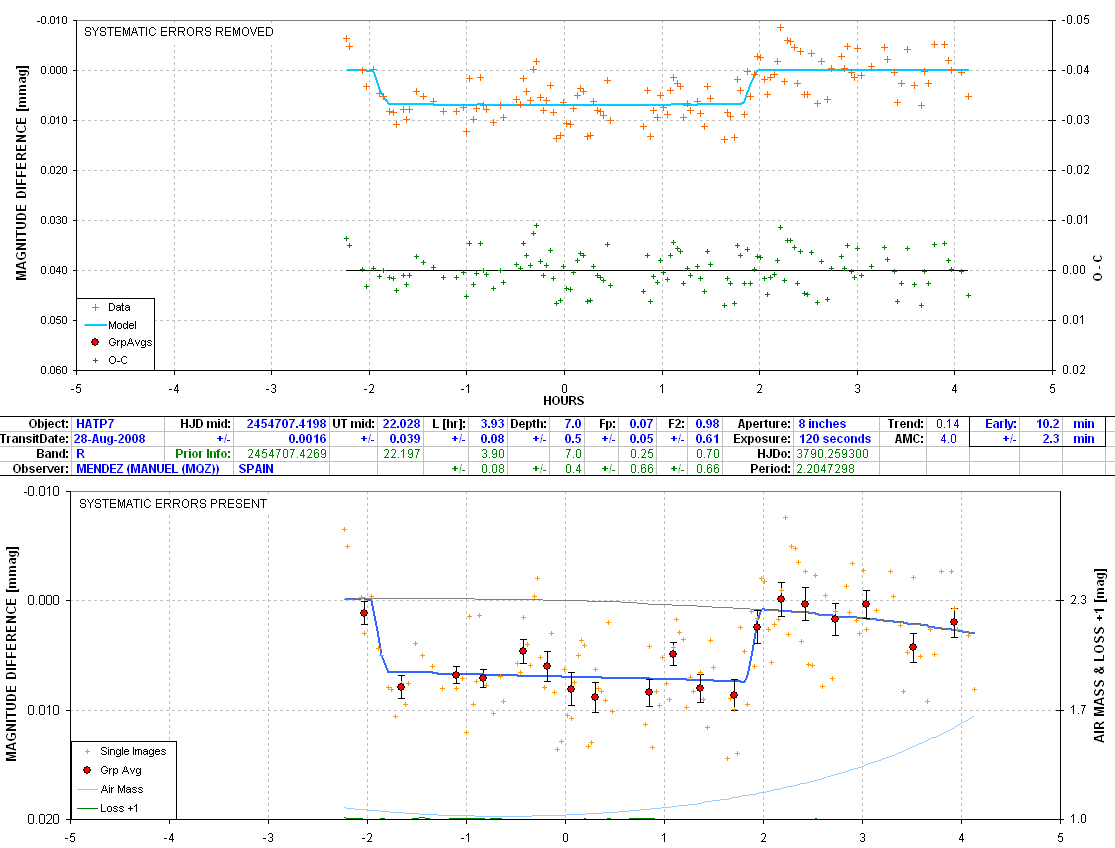Click the AIR MASS & LOSS +1 axis title
Image resolution: width=1115 pixels, height=848 pixels.
pos(1099,655)
